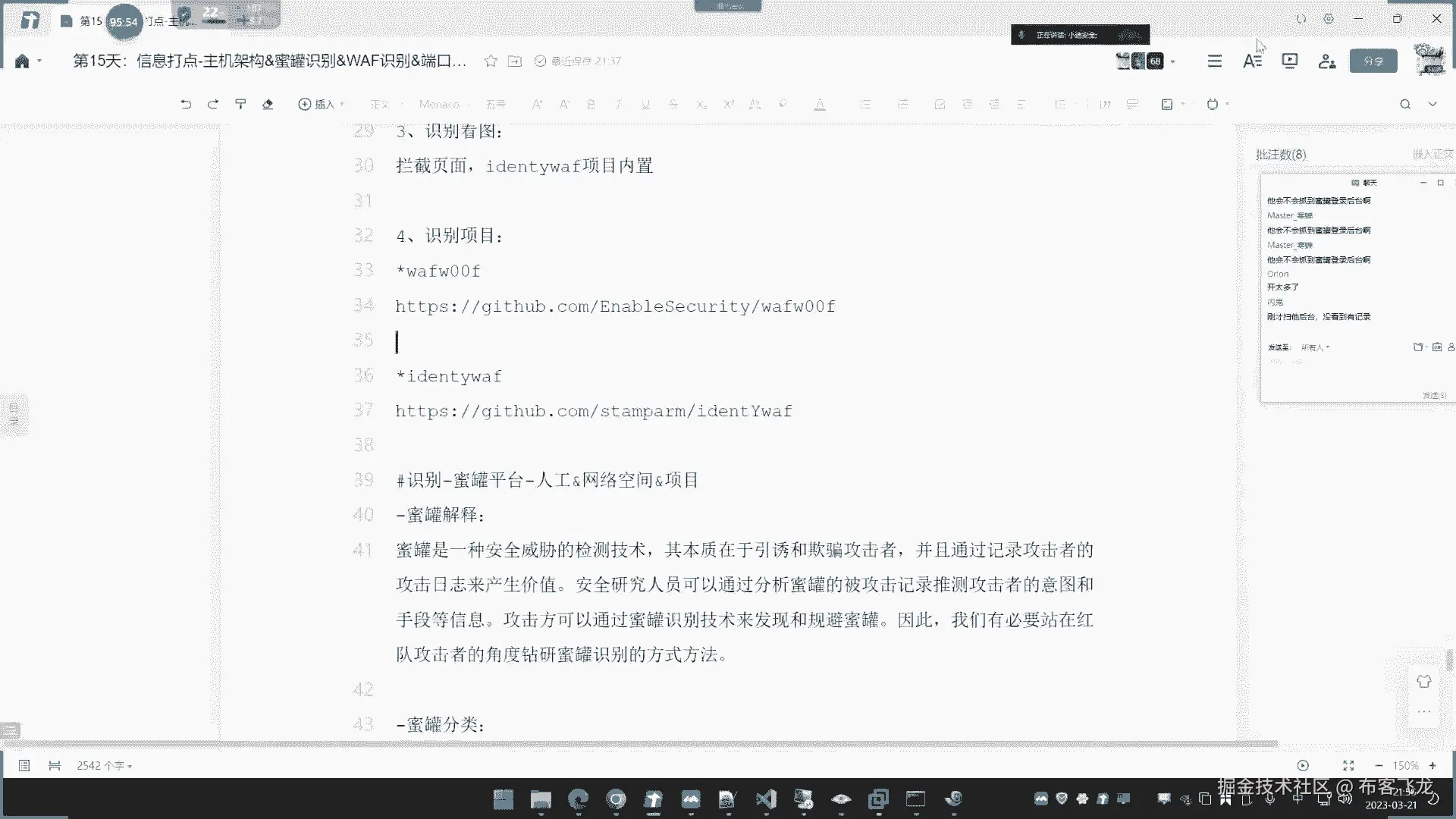Click the undo arrow icon

(186, 105)
